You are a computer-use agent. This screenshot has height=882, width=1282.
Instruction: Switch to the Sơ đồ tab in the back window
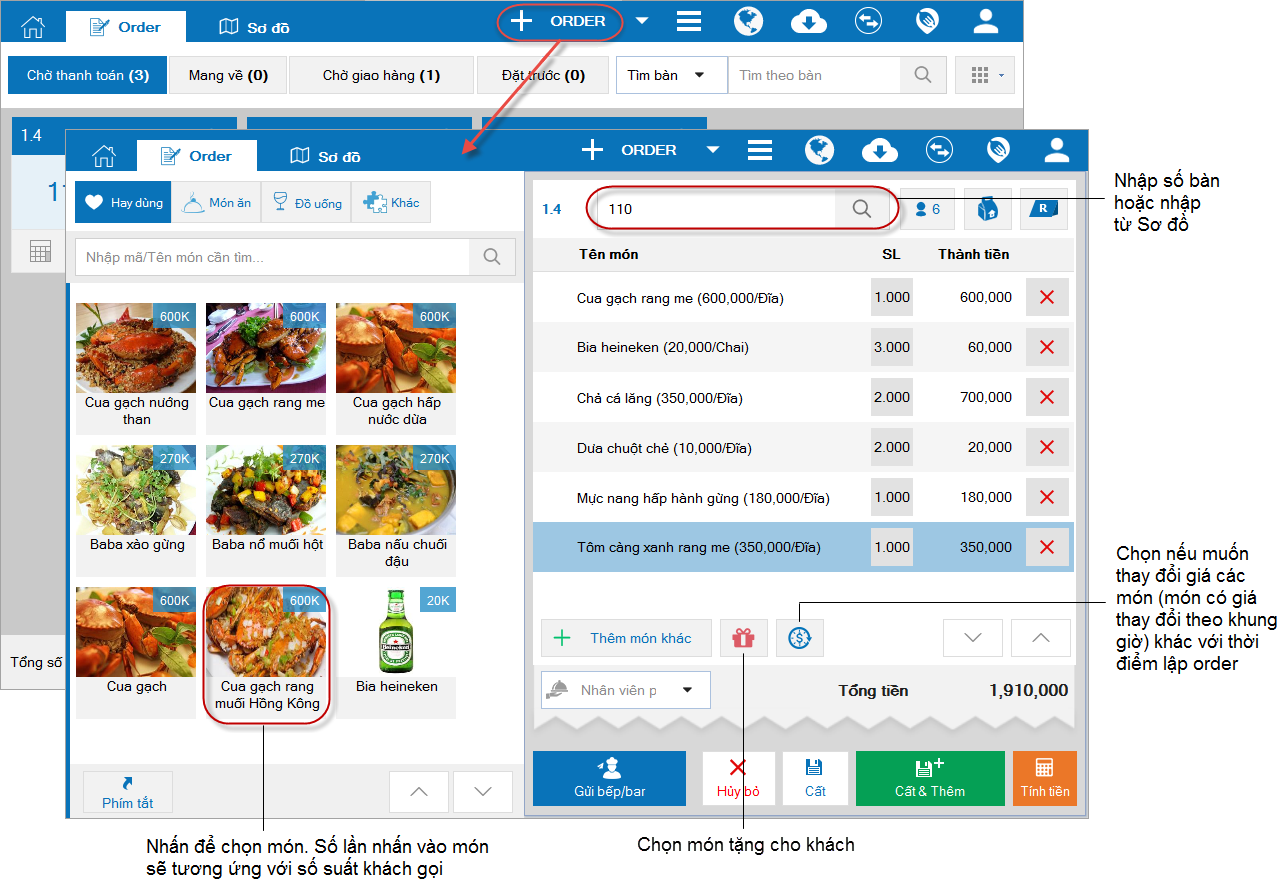pos(254,27)
